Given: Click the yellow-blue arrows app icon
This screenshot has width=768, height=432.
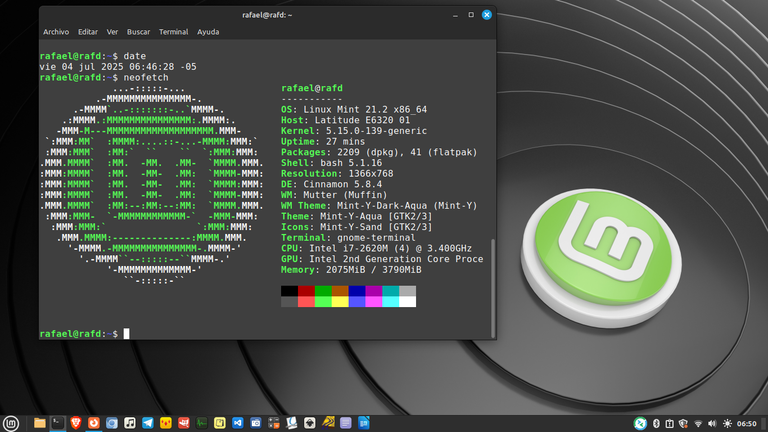Looking at the screenshot, I should tap(328, 423).
